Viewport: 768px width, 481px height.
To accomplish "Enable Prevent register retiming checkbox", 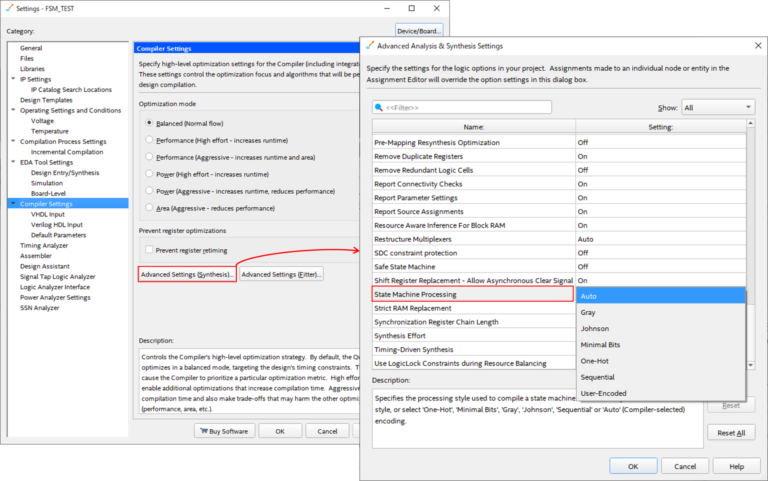I will [x=150, y=248].
